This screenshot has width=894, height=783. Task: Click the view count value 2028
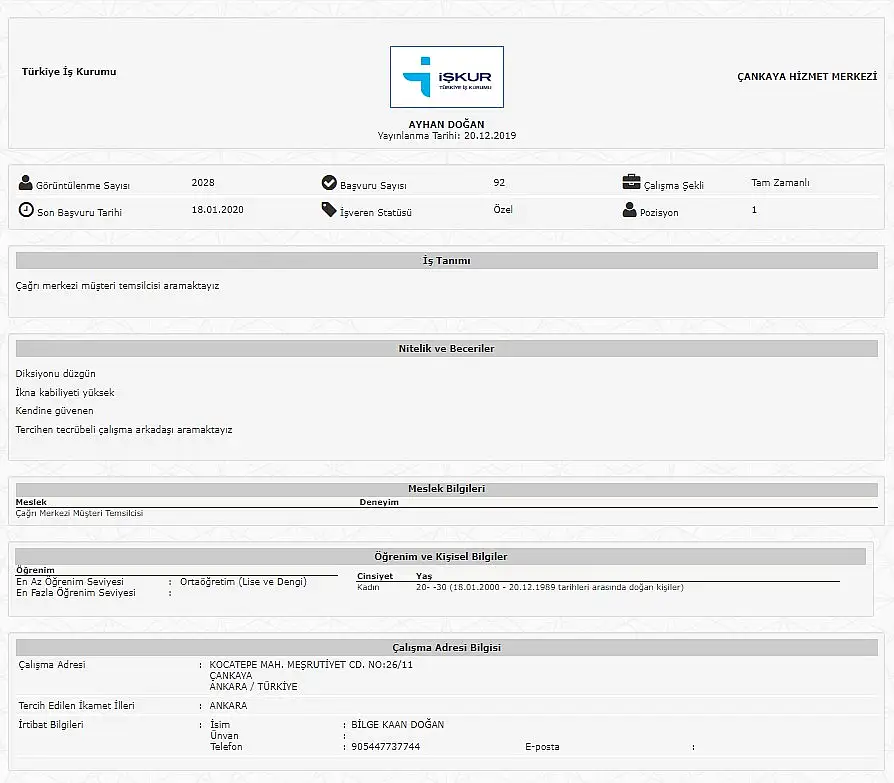(203, 182)
